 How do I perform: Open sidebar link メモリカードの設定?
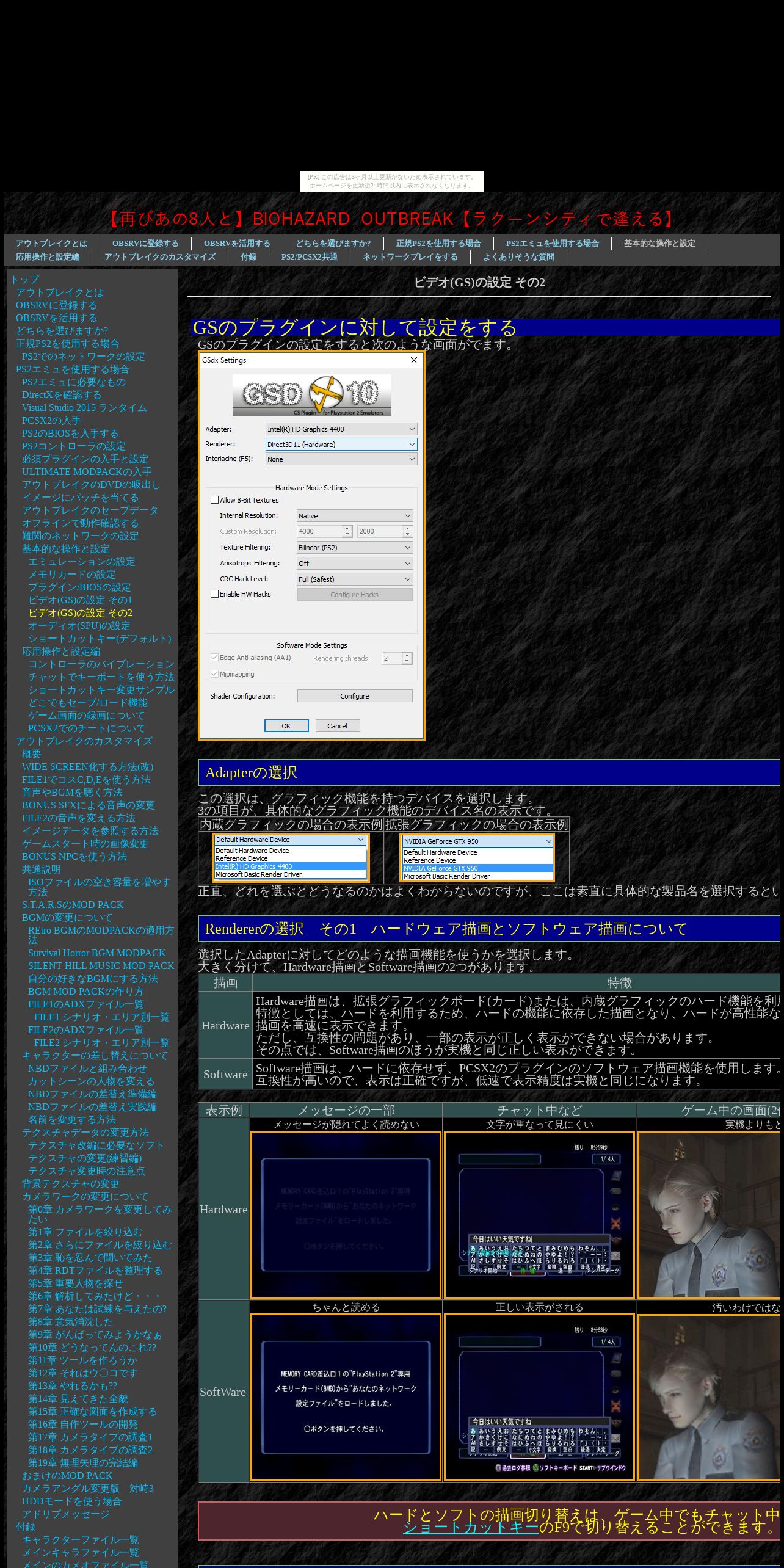pyautogui.click(x=72, y=575)
